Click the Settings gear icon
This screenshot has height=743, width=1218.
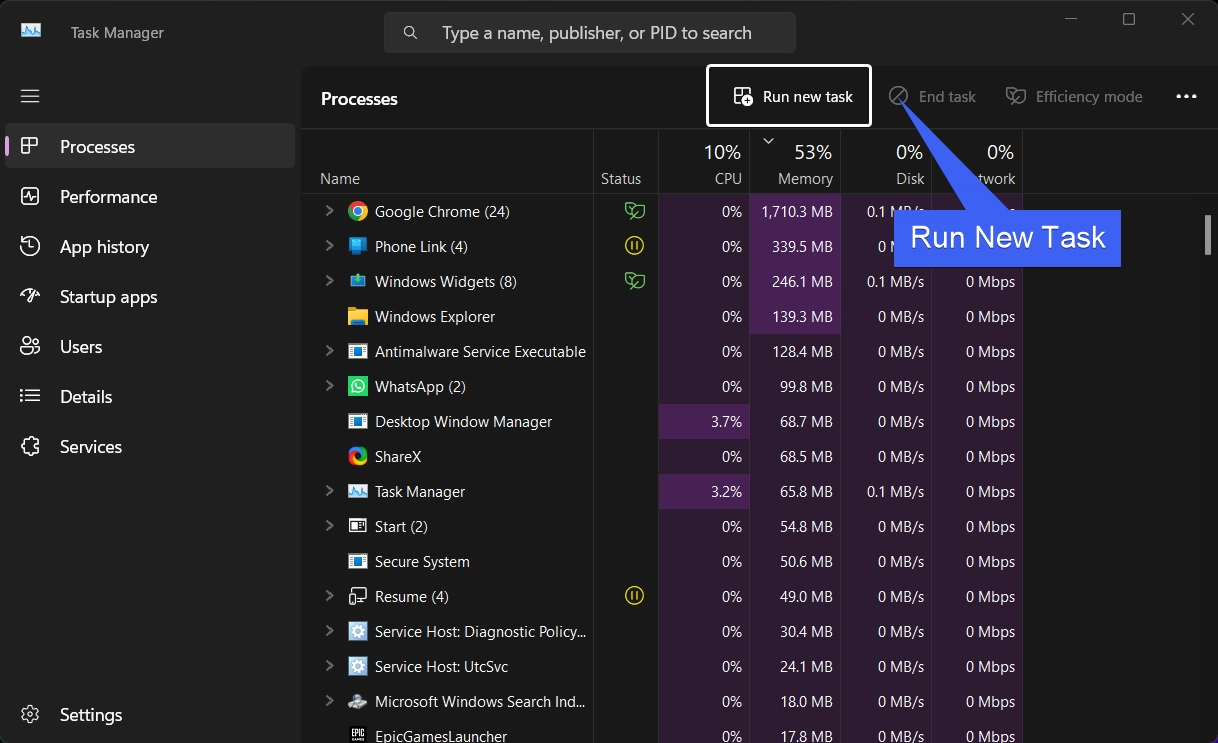pos(30,715)
